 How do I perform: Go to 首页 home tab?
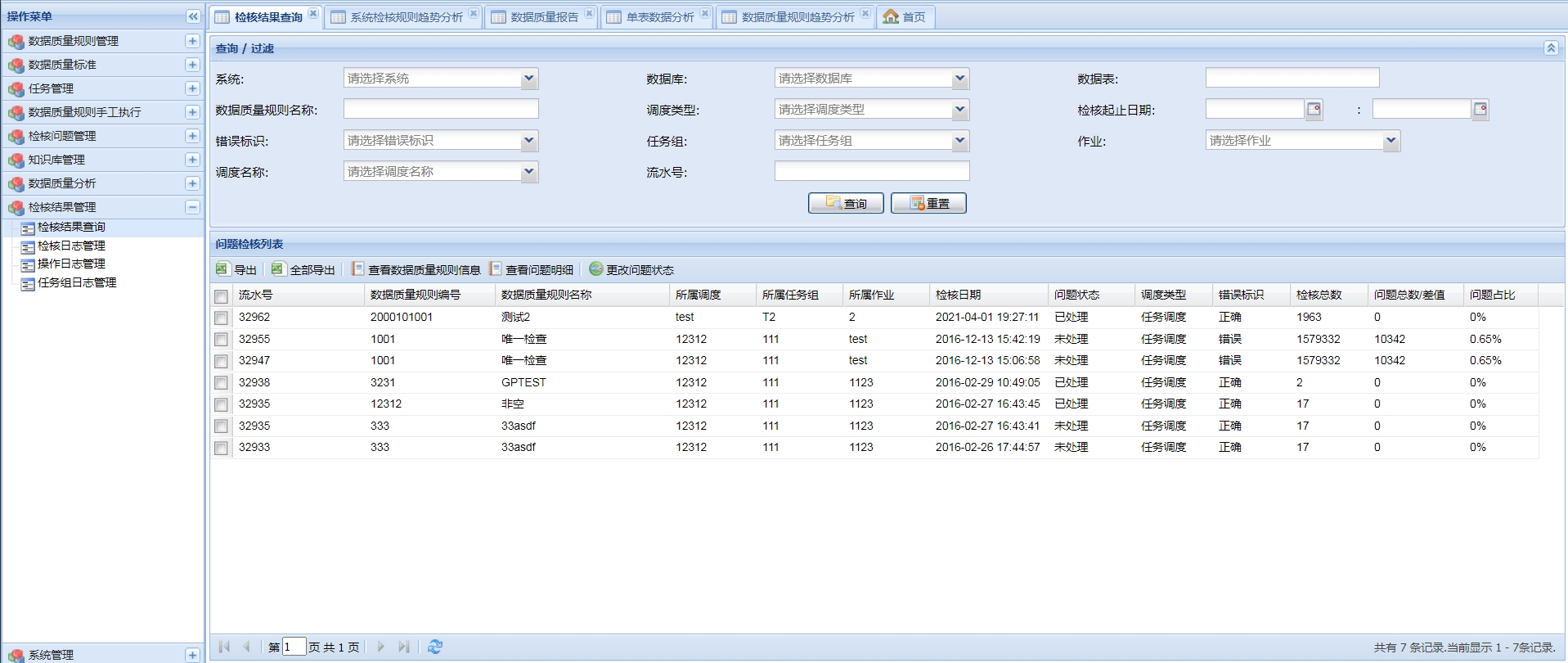(x=905, y=17)
